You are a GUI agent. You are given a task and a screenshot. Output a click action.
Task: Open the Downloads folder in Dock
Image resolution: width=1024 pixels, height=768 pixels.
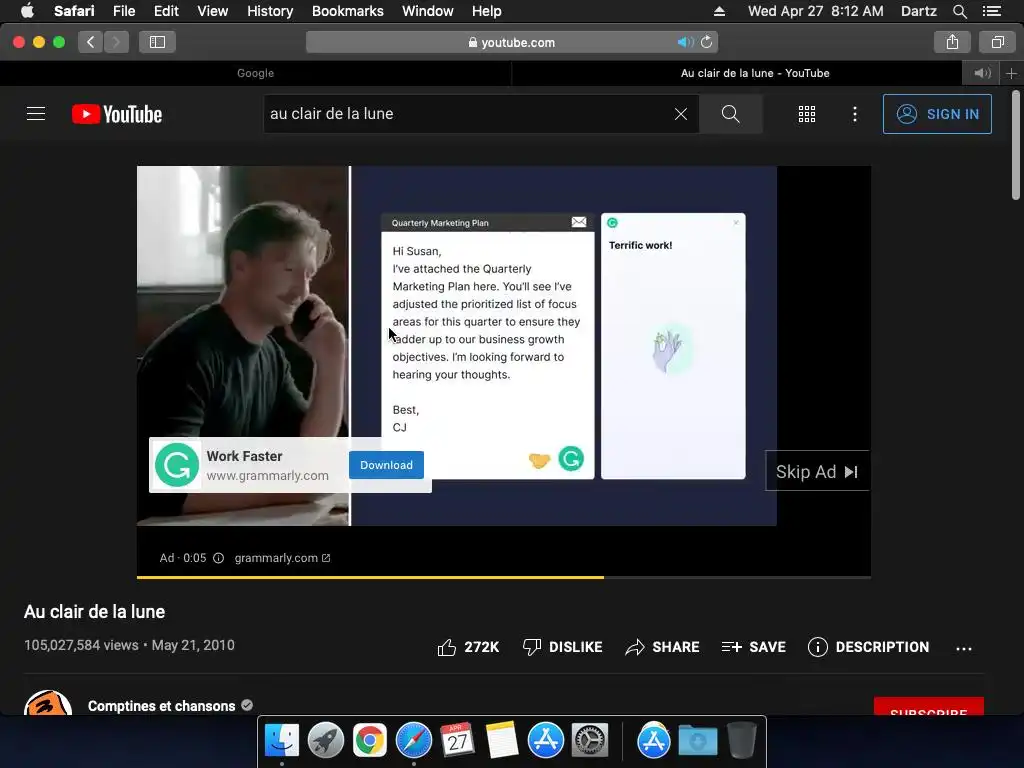coord(697,741)
